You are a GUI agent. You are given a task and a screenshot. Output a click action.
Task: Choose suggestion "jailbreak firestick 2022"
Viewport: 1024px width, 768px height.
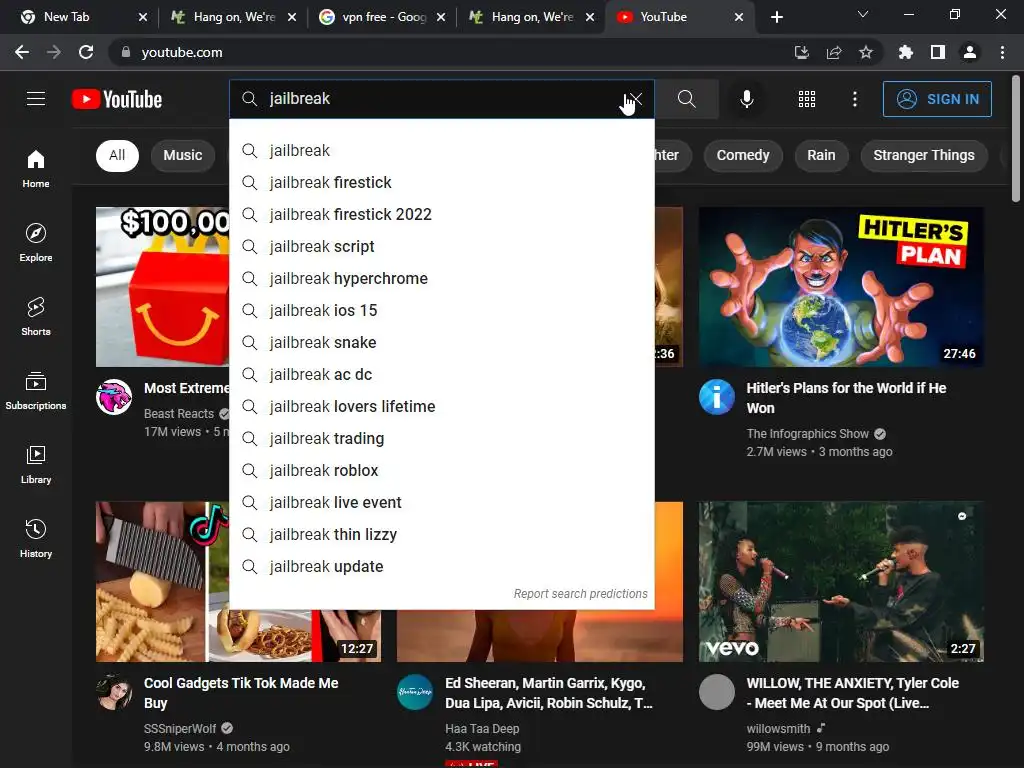(x=441, y=214)
